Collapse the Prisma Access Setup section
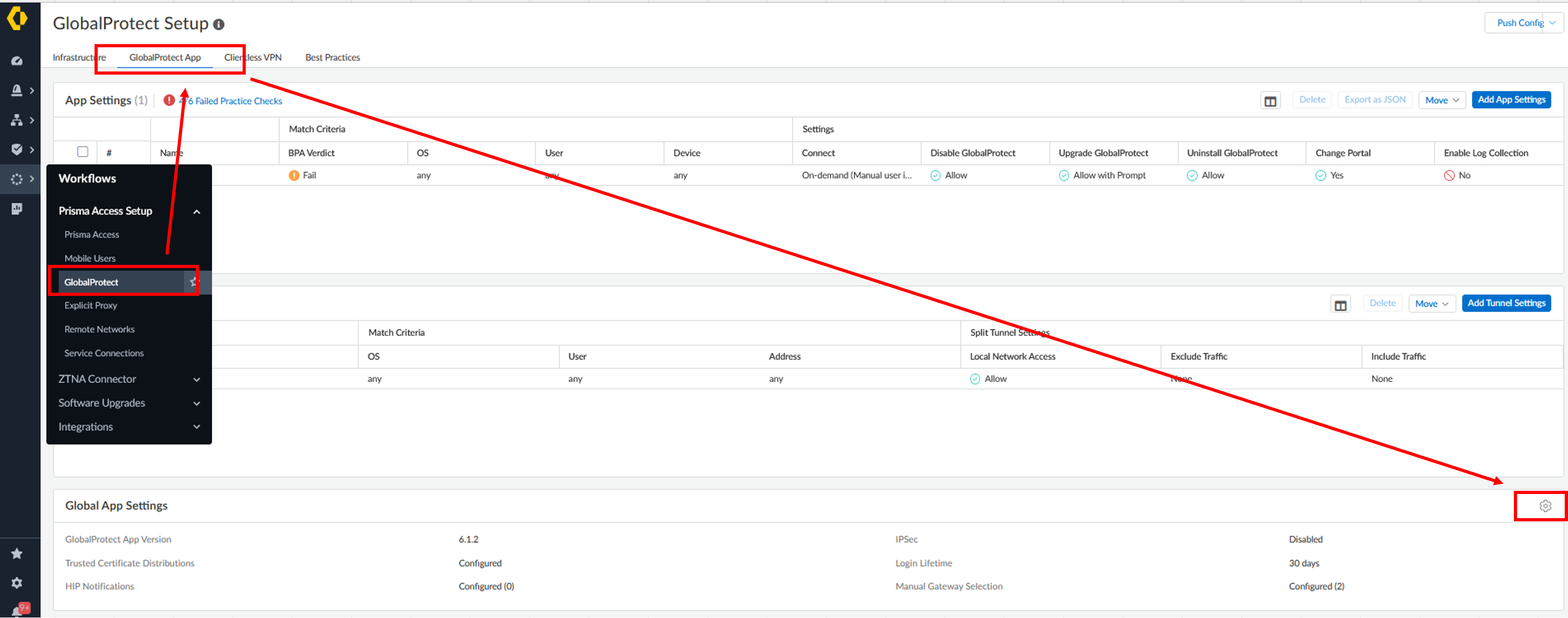The width and height of the screenshot is (1568, 618). (x=196, y=211)
